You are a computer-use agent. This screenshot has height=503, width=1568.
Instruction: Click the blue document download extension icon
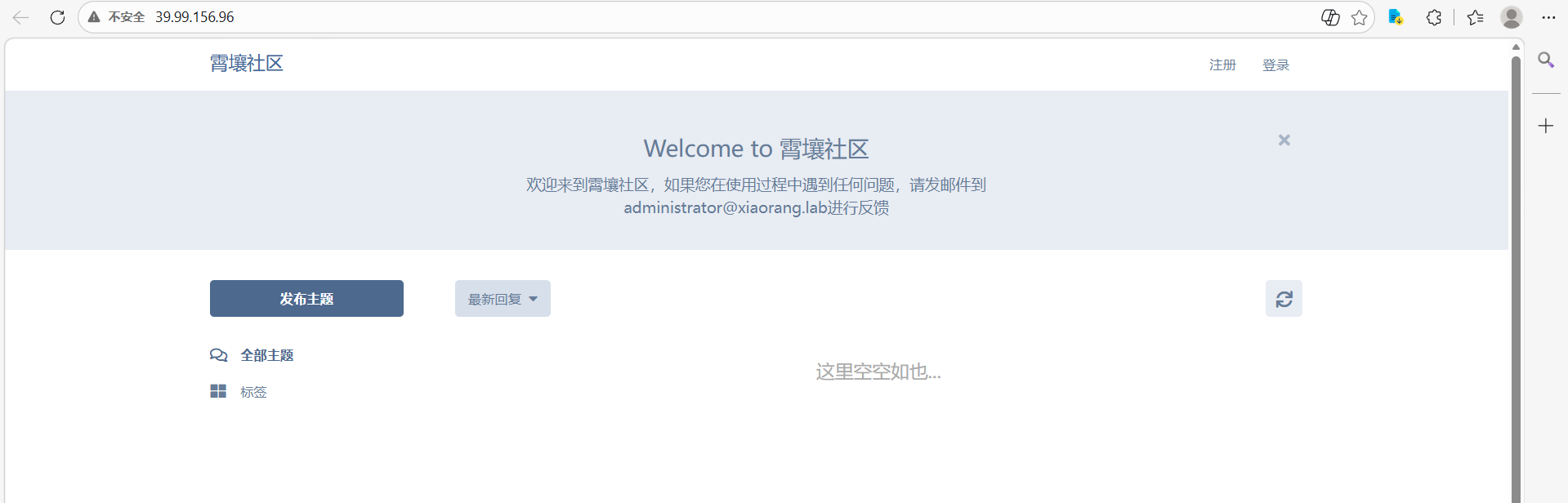pos(1396,17)
